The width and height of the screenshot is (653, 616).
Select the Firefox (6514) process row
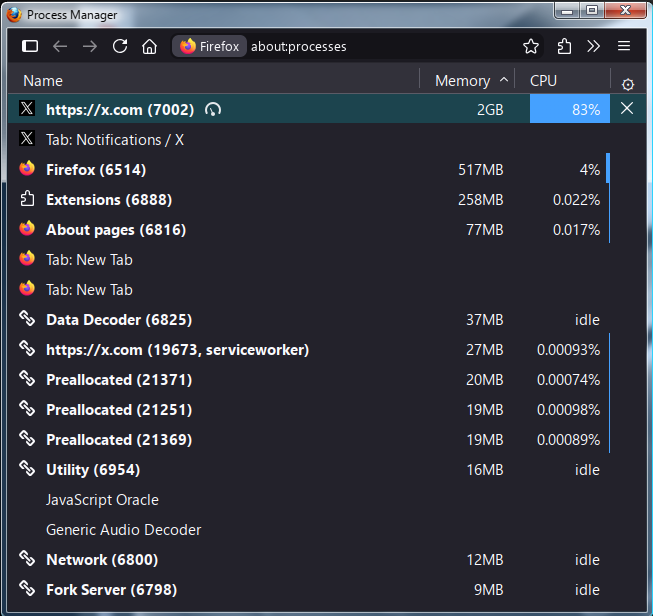pyautogui.click(x=327, y=170)
